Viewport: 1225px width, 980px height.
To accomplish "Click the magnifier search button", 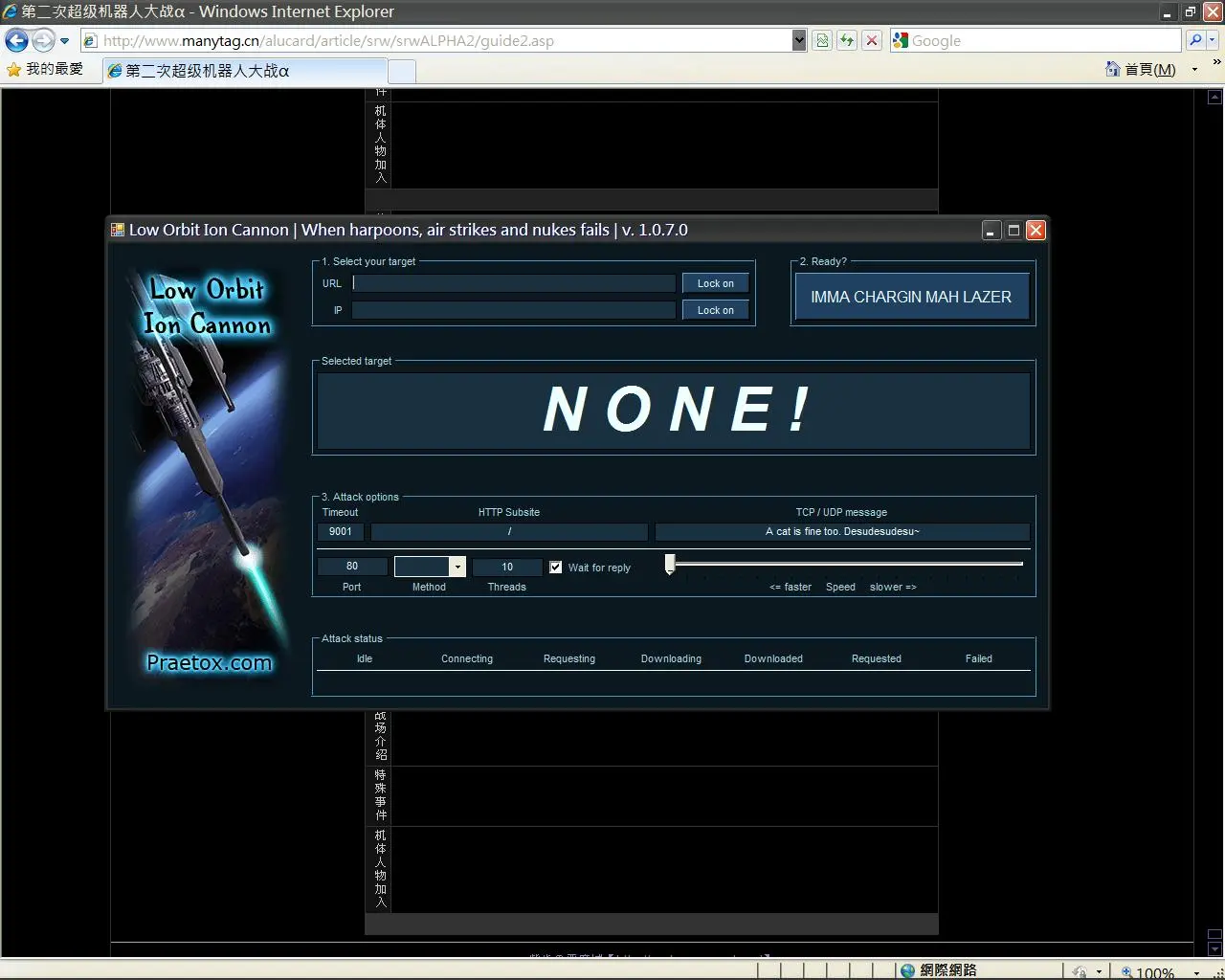I will (x=1195, y=40).
